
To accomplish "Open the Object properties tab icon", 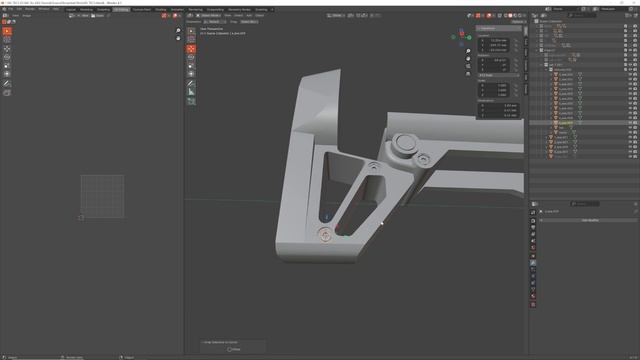I will point(533,256).
